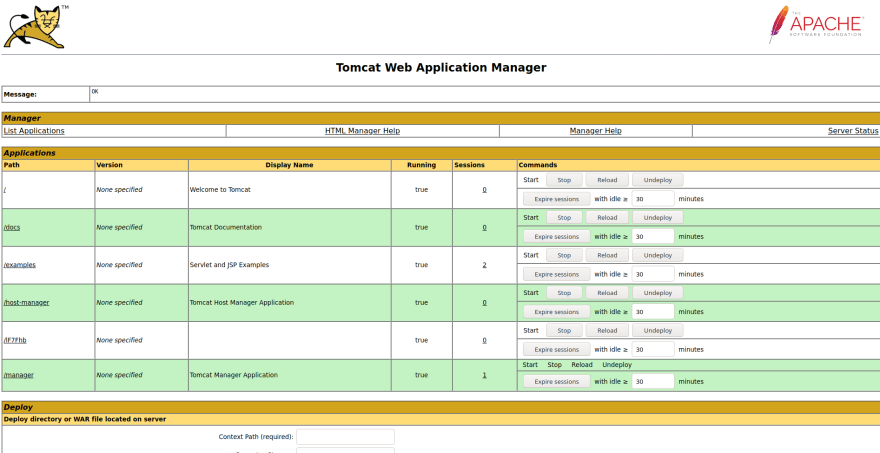View sessions count for Host Manager Application
This screenshot has width=880, height=453.
484,303
